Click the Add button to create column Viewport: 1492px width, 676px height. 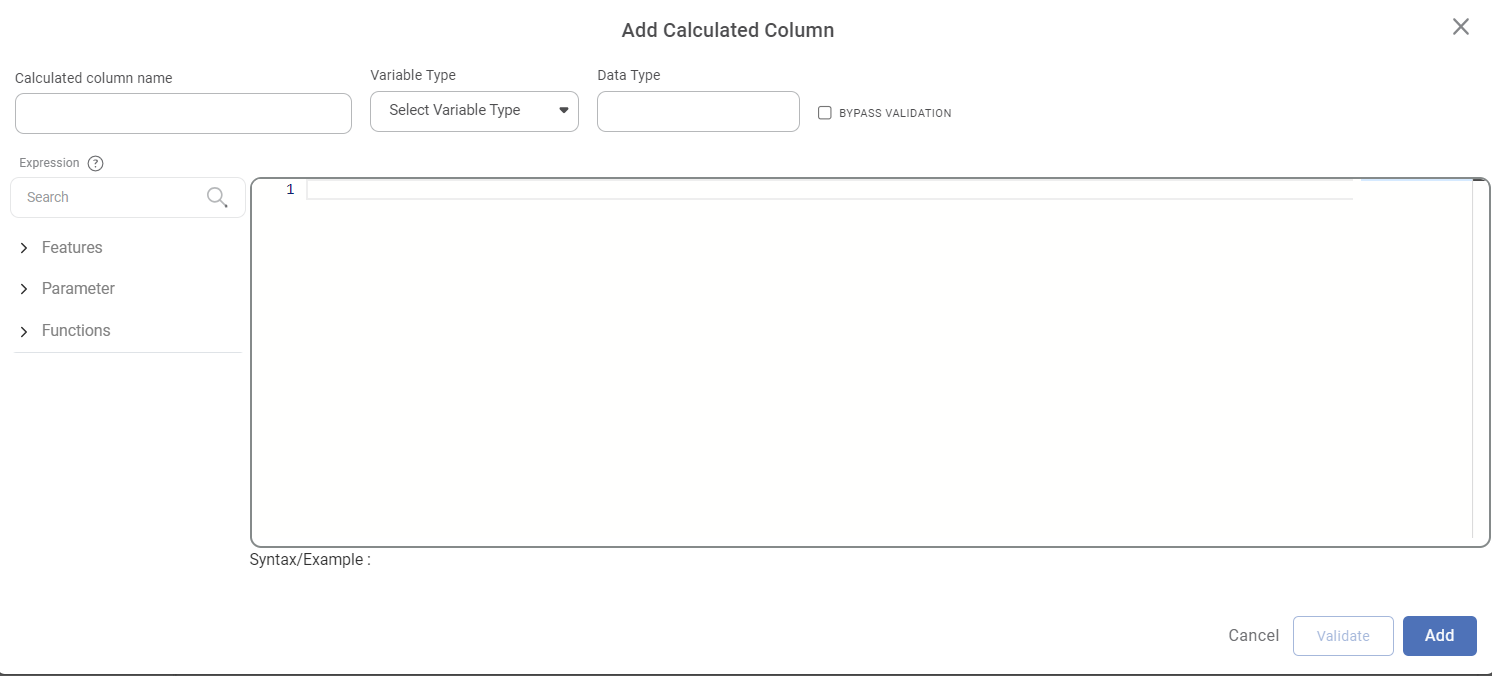pos(1439,636)
